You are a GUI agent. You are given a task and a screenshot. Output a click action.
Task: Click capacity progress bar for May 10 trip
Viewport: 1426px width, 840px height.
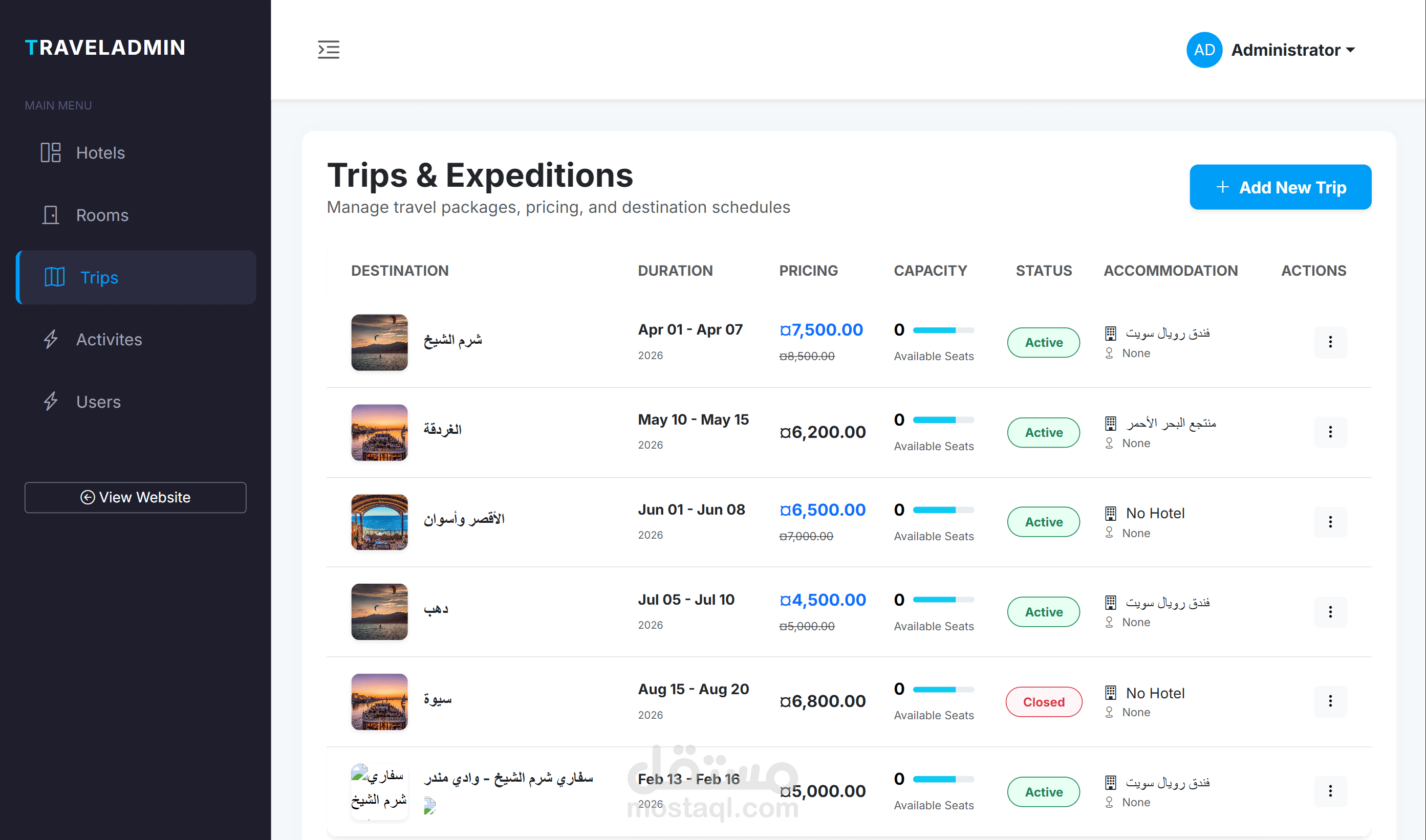click(x=943, y=420)
